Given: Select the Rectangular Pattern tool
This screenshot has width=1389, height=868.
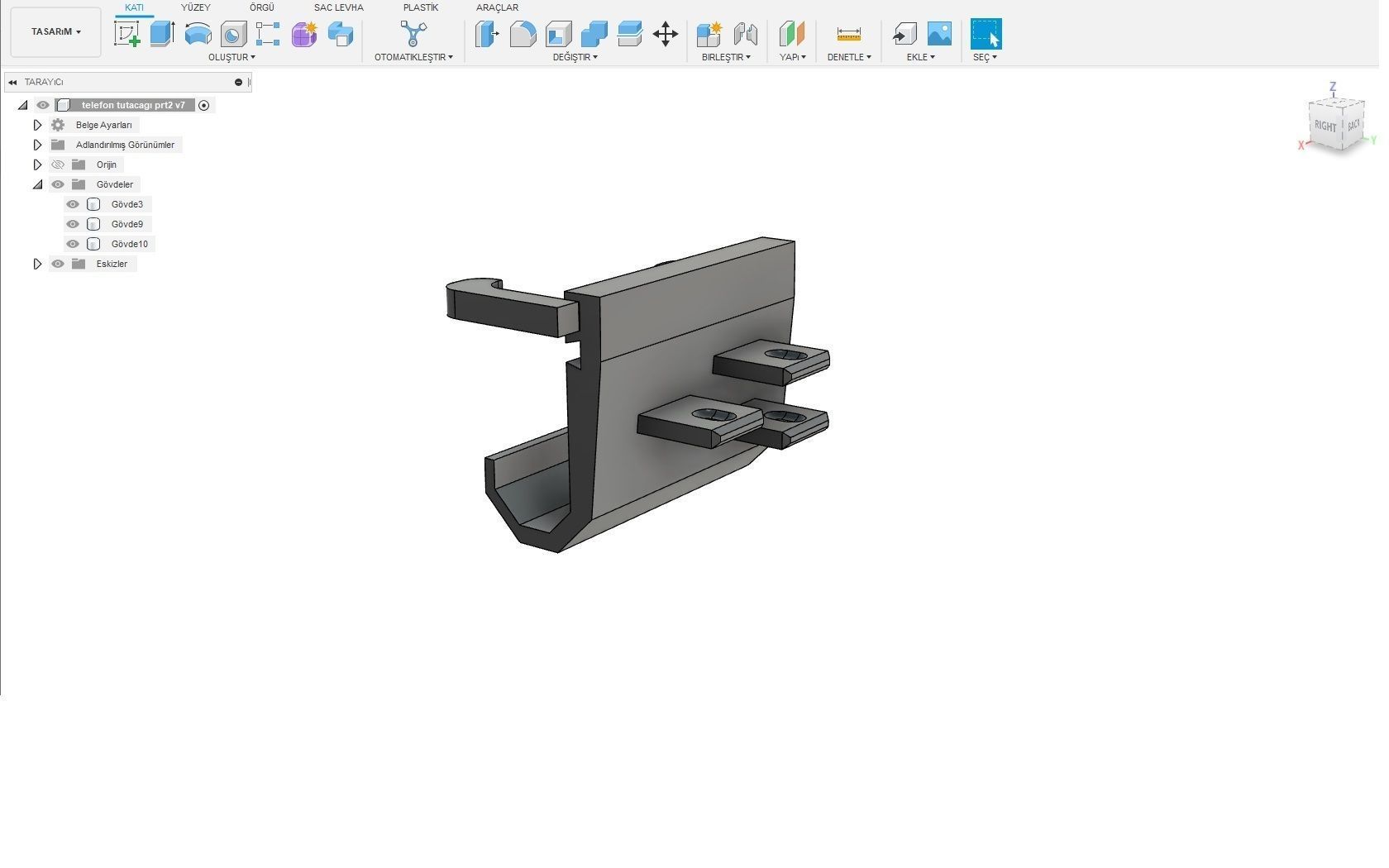Looking at the screenshot, I should pyautogui.click(x=268, y=34).
